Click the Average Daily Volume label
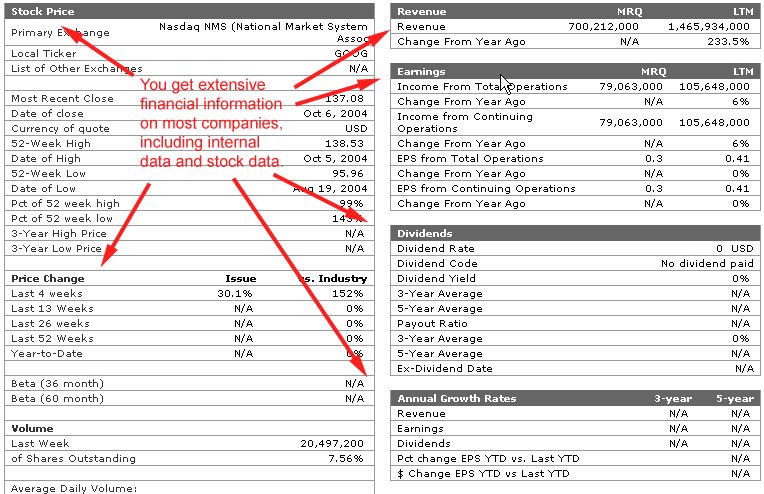 73,488
